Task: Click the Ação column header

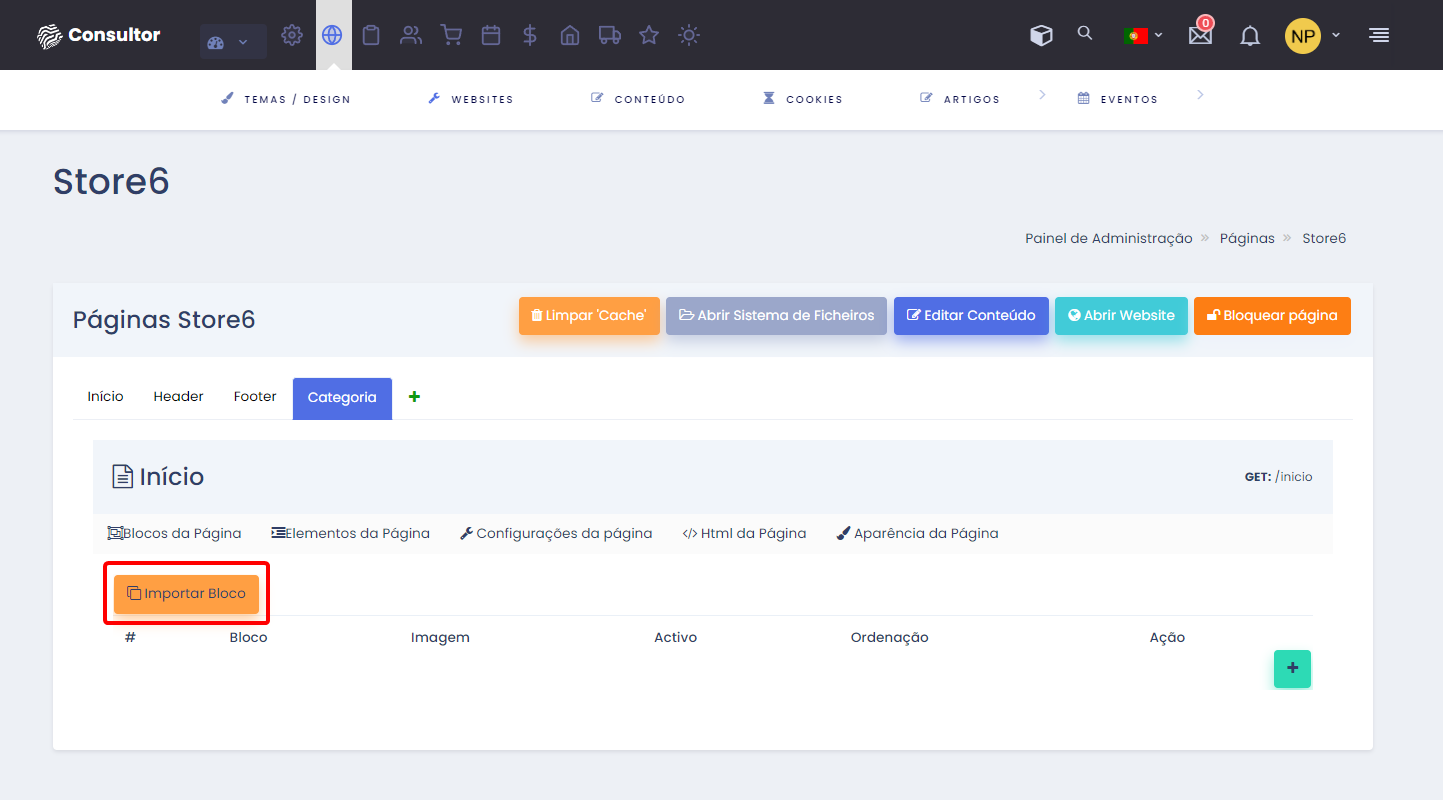Action: [x=1167, y=637]
